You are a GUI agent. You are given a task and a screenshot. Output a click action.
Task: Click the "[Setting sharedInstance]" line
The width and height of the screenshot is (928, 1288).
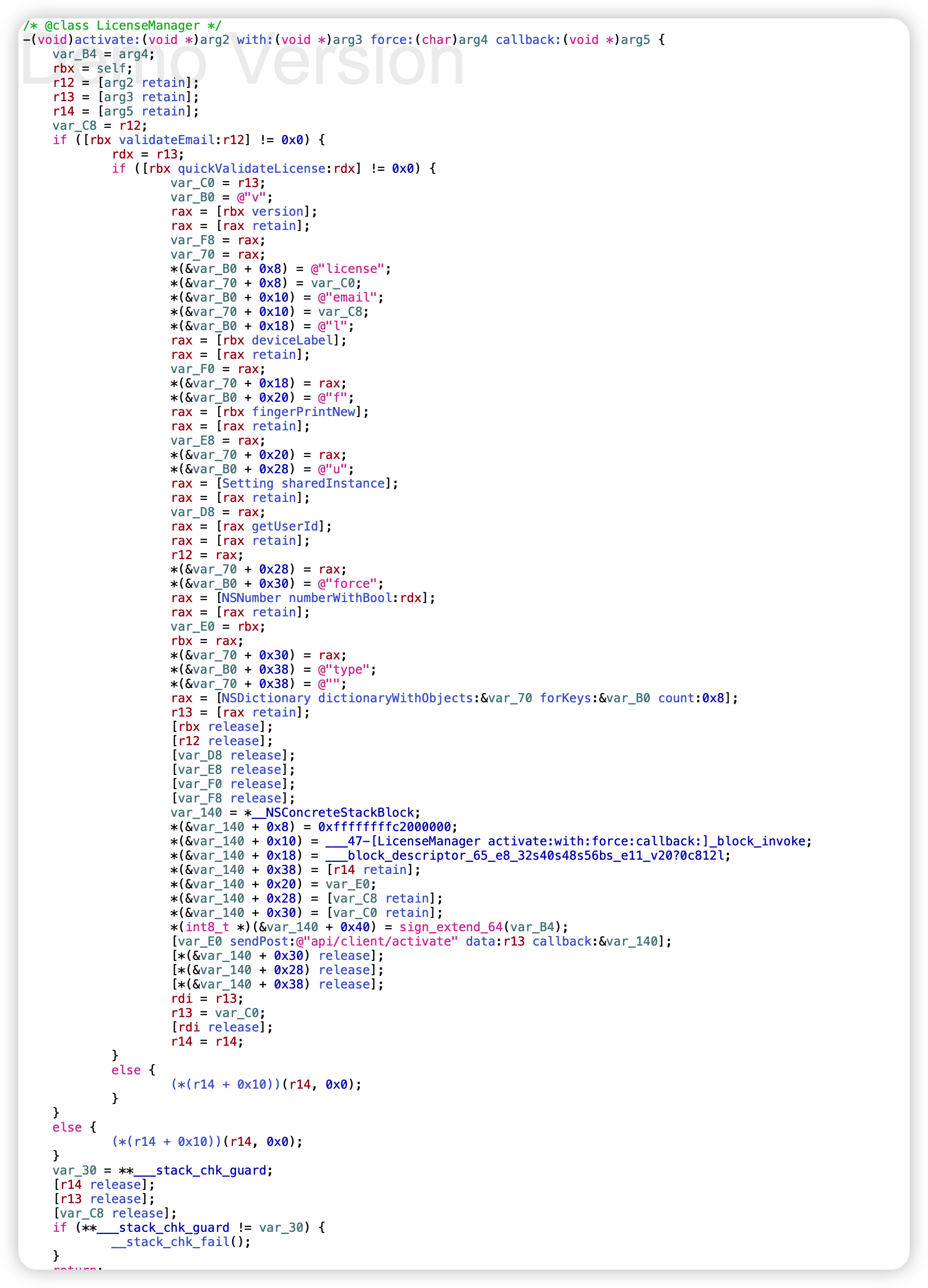tap(285, 484)
